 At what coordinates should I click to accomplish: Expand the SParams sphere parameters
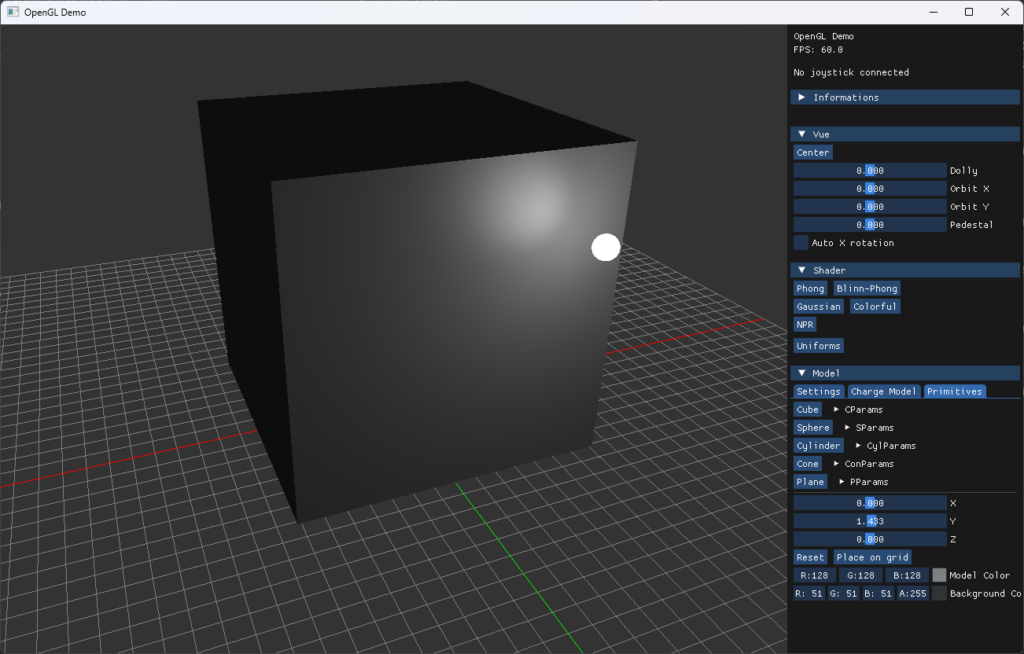[x=869, y=428]
